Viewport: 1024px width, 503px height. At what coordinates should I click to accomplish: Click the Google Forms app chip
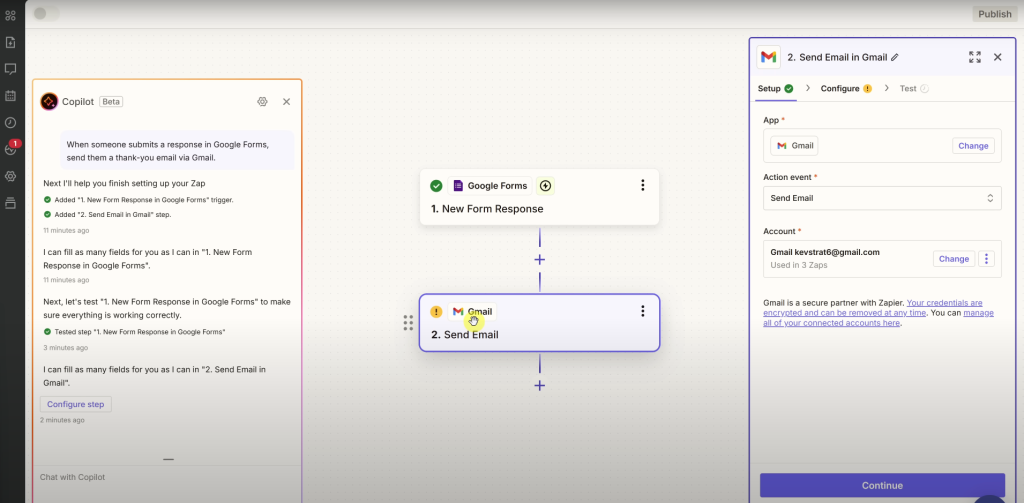tap(490, 186)
